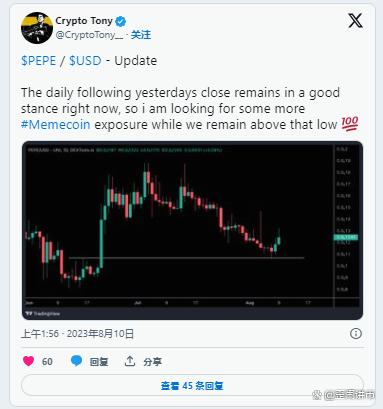Image resolution: width=383 pixels, height=409 pixels.
Task: Click the like count 60
Action: click(x=47, y=362)
